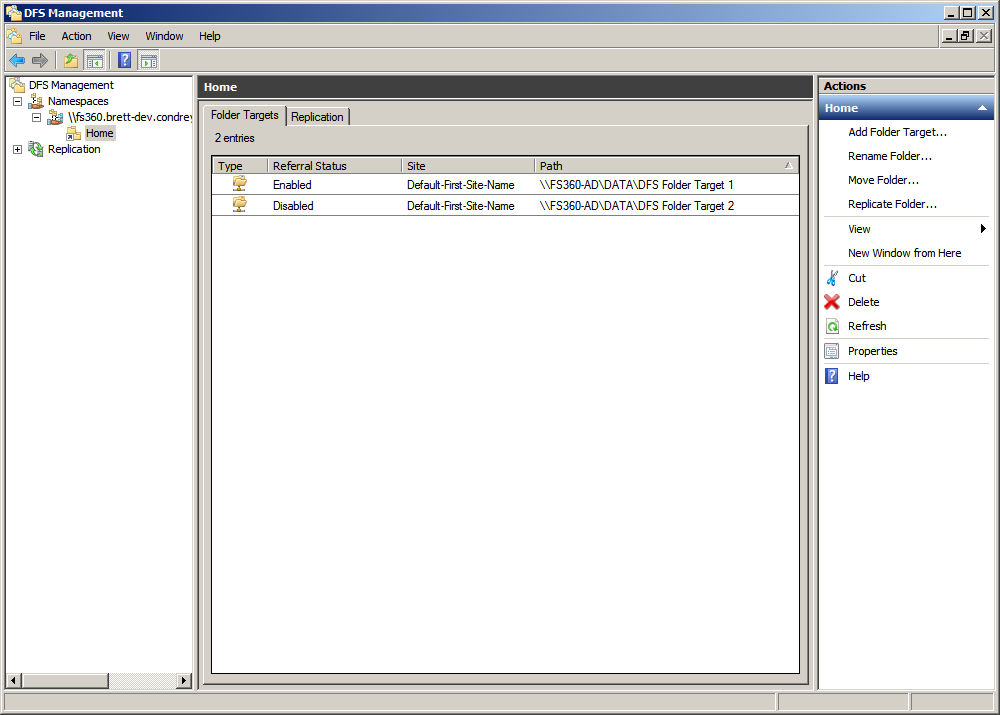This screenshot has width=1000, height=715.
Task: Select the Replication tree item label
Action: [x=74, y=149]
